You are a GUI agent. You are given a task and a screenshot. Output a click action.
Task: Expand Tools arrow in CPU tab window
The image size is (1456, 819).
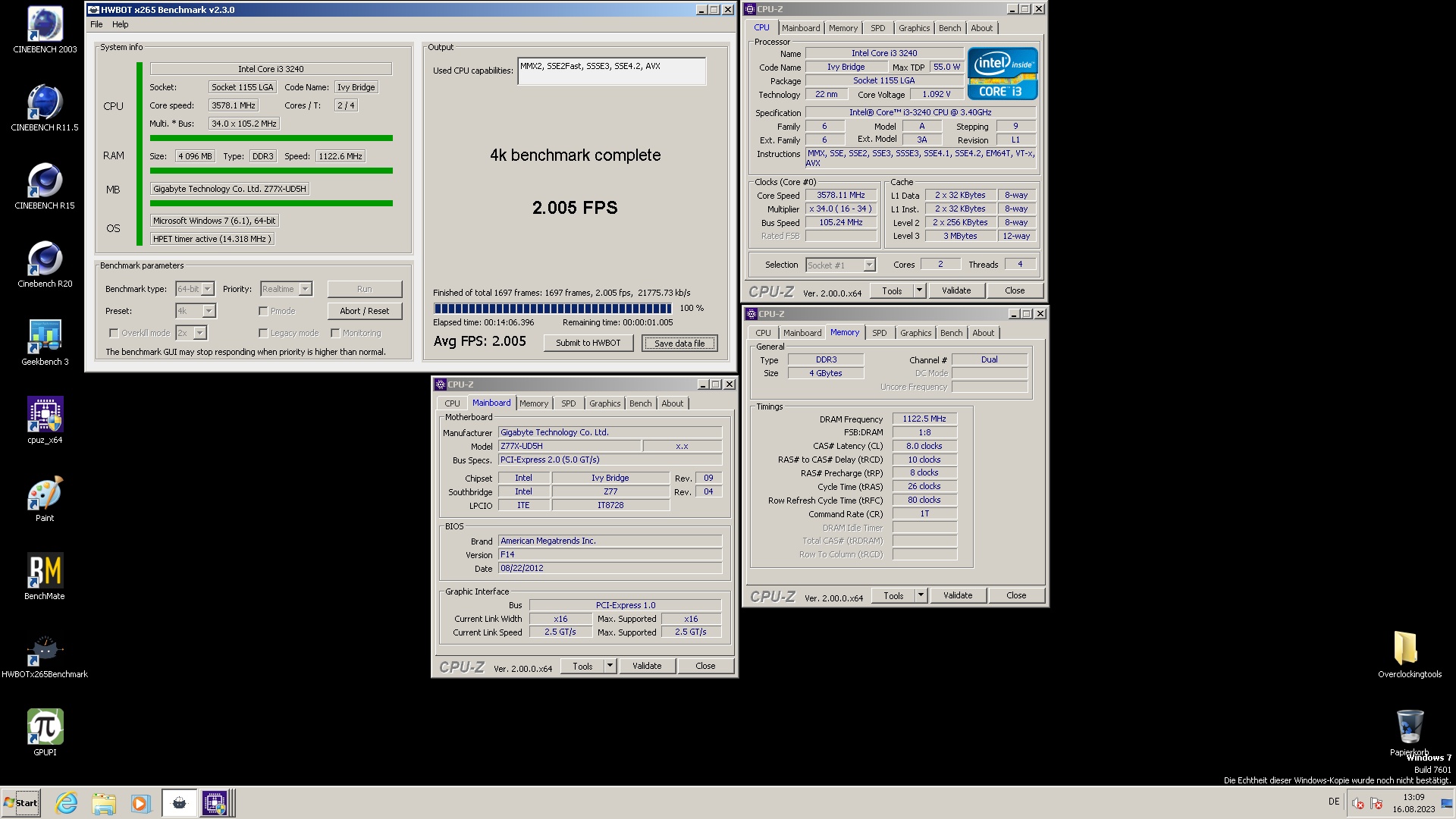click(x=919, y=290)
